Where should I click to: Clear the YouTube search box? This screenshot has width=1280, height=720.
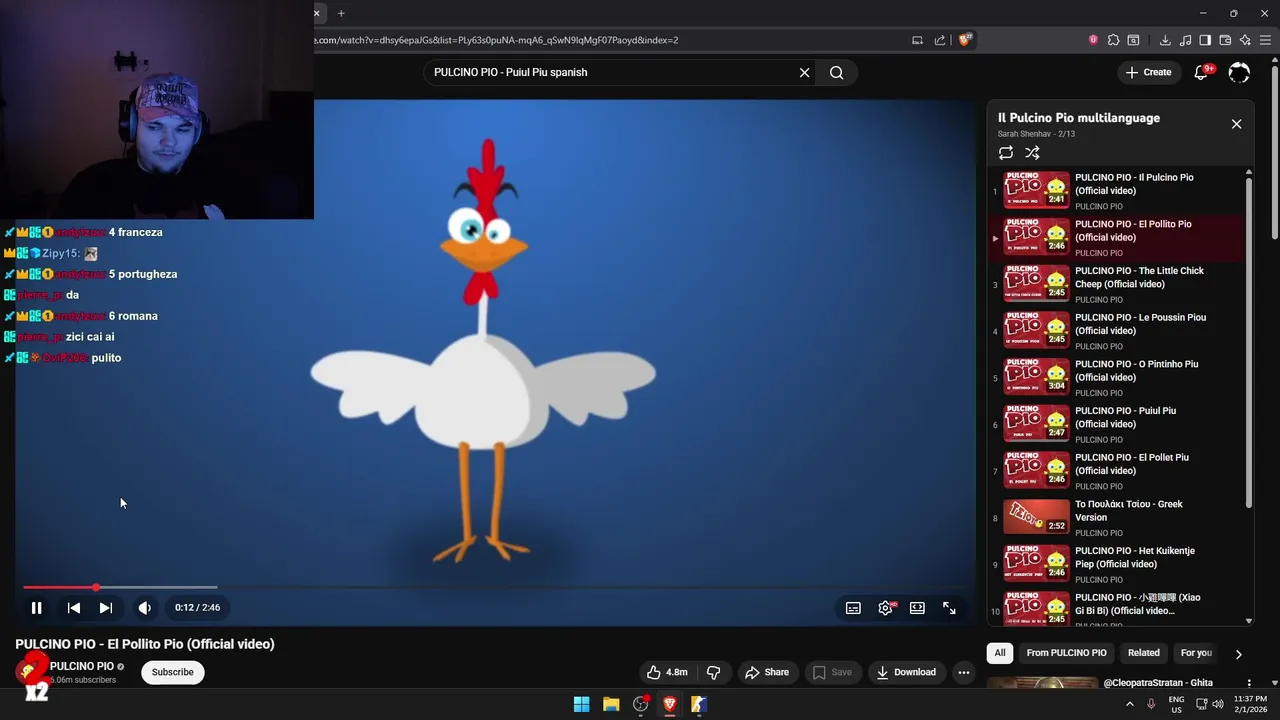point(804,72)
